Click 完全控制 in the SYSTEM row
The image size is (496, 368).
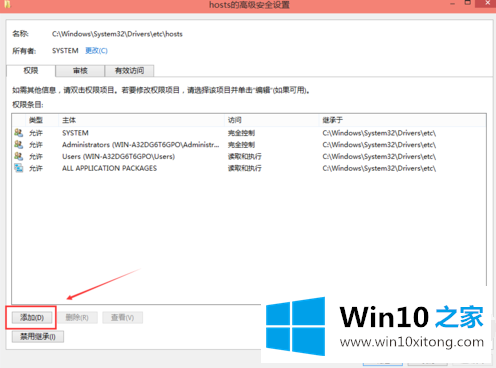pos(241,133)
